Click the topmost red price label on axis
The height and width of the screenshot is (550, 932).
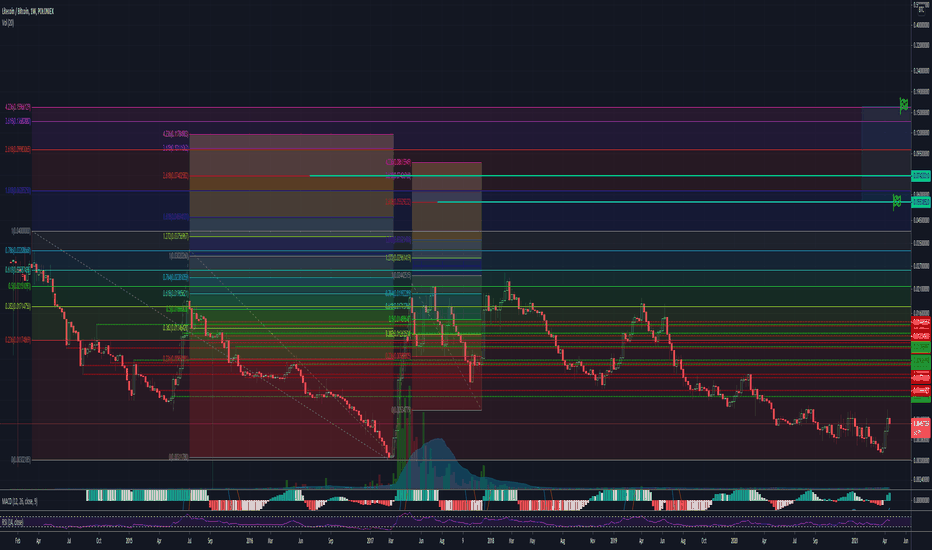click(921, 322)
